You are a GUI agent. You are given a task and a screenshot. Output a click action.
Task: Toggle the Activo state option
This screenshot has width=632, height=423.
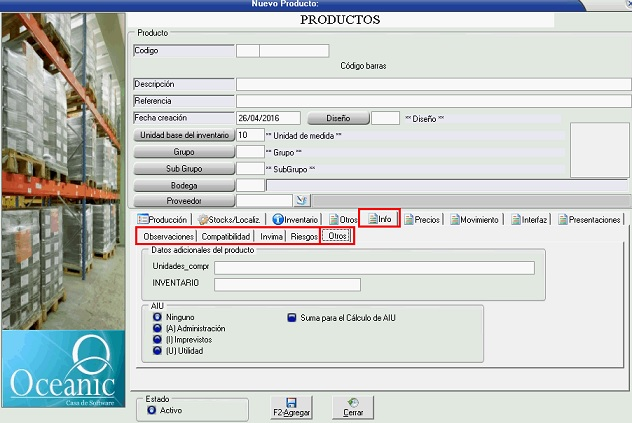[x=152, y=409]
